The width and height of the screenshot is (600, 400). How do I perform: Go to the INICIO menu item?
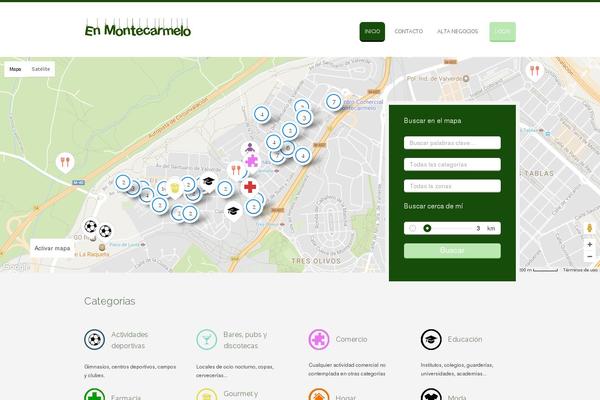pos(372,32)
